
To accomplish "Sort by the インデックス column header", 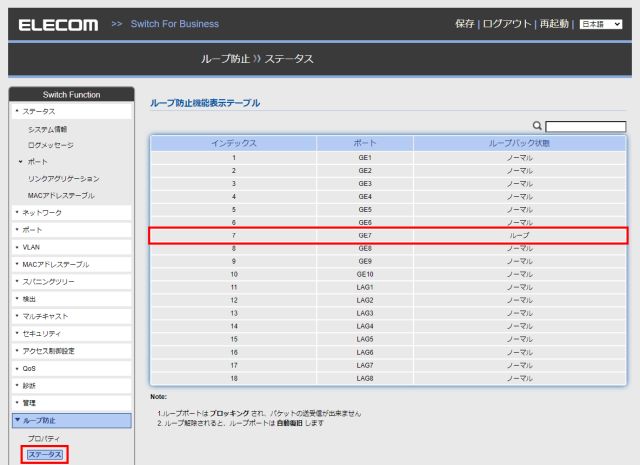I will 233,143.
